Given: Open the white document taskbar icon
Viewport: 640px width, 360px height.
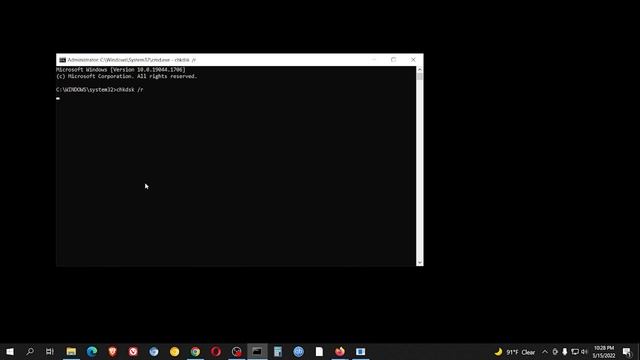Looking at the screenshot, I should (319, 351).
